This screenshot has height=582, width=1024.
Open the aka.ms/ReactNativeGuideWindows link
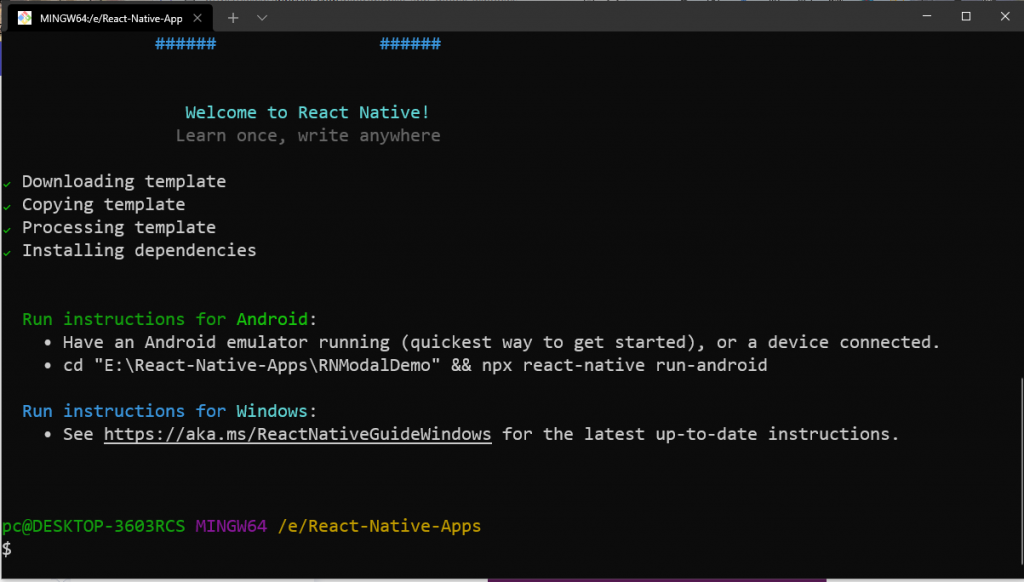point(297,434)
